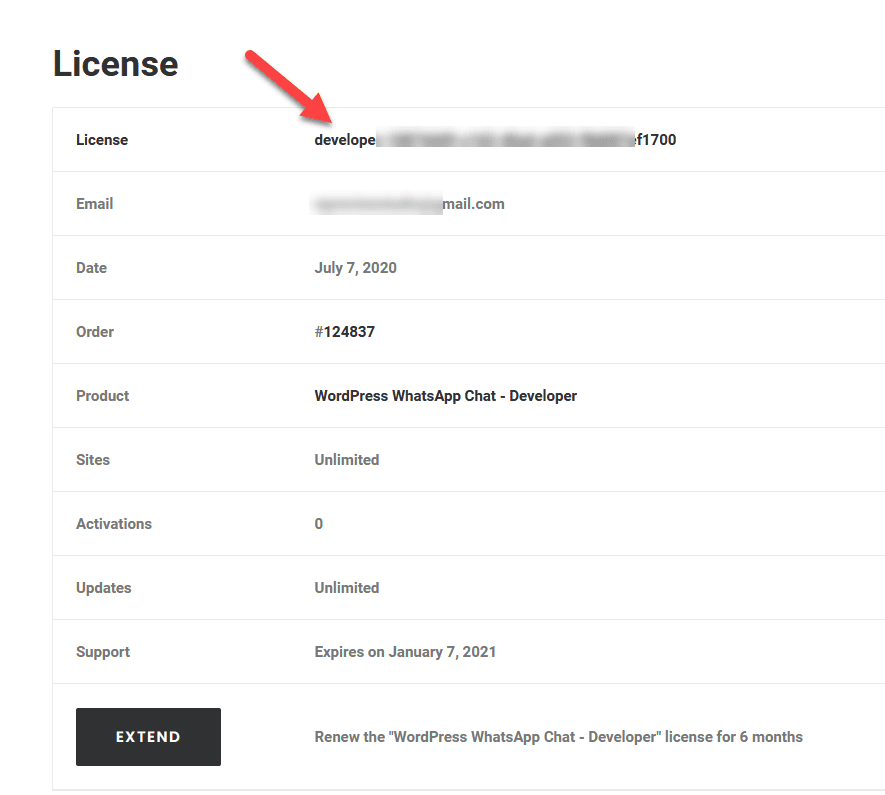Click the 'Sites' row label
Image resolution: width=885 pixels, height=795 pixels.
click(92, 459)
